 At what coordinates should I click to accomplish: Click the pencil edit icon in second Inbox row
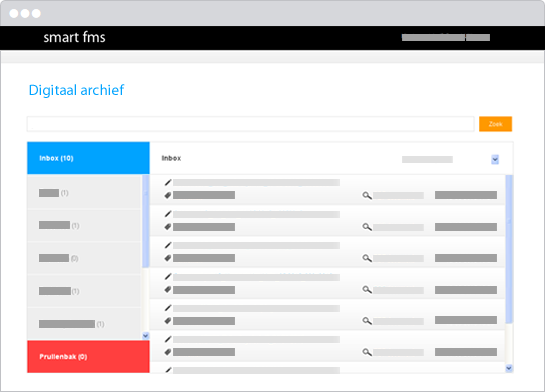point(168,214)
